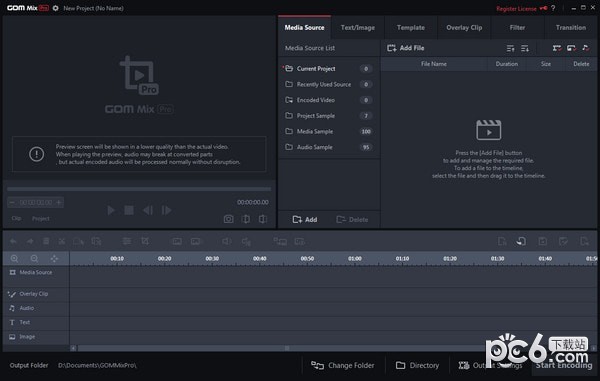Click the Change Folder button
Image resolution: width=600 pixels, height=381 pixels.
[343, 365]
